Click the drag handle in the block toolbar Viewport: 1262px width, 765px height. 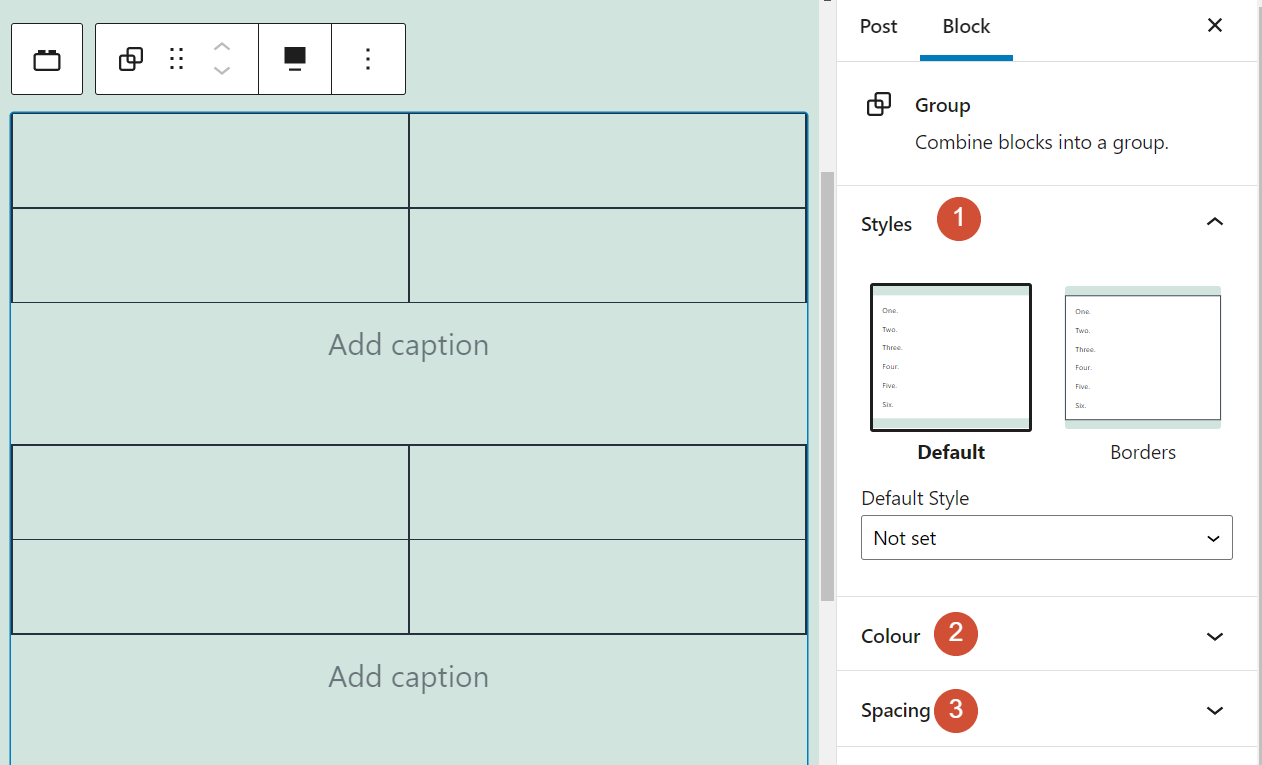coord(176,58)
